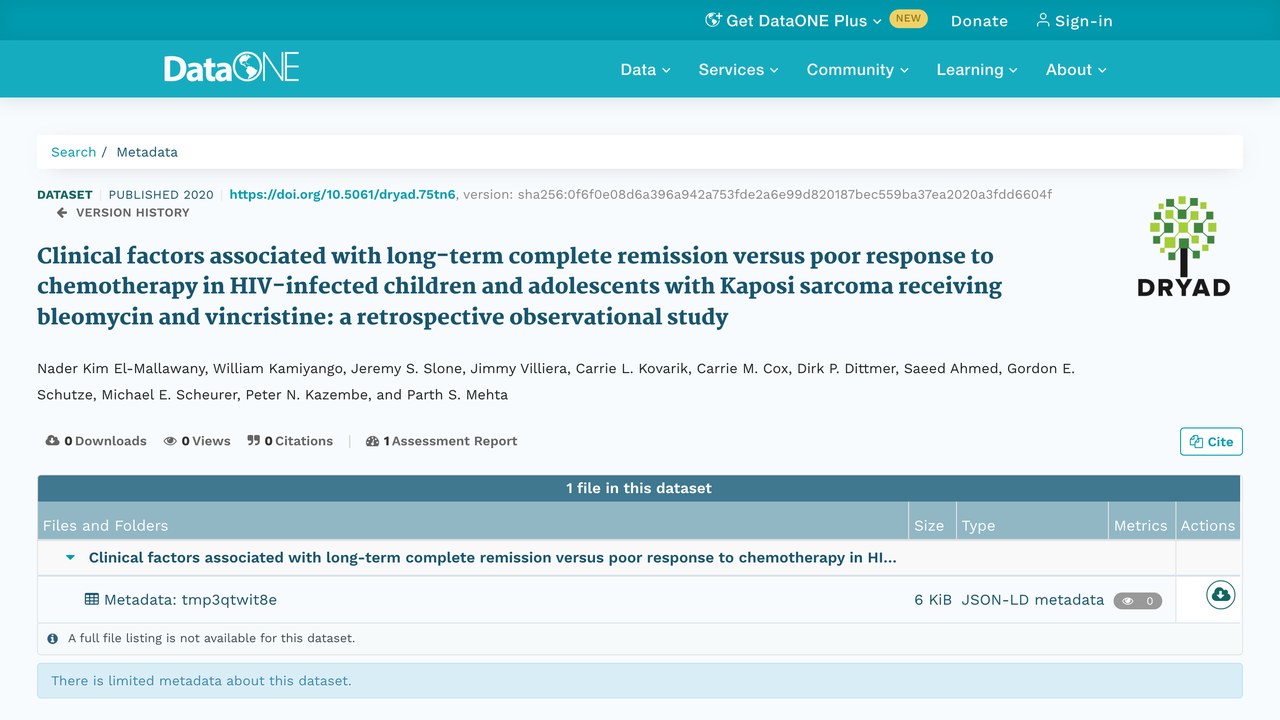Screen dimensions: 1280x720
Task: Click the Version History back arrow
Action: click(x=62, y=213)
